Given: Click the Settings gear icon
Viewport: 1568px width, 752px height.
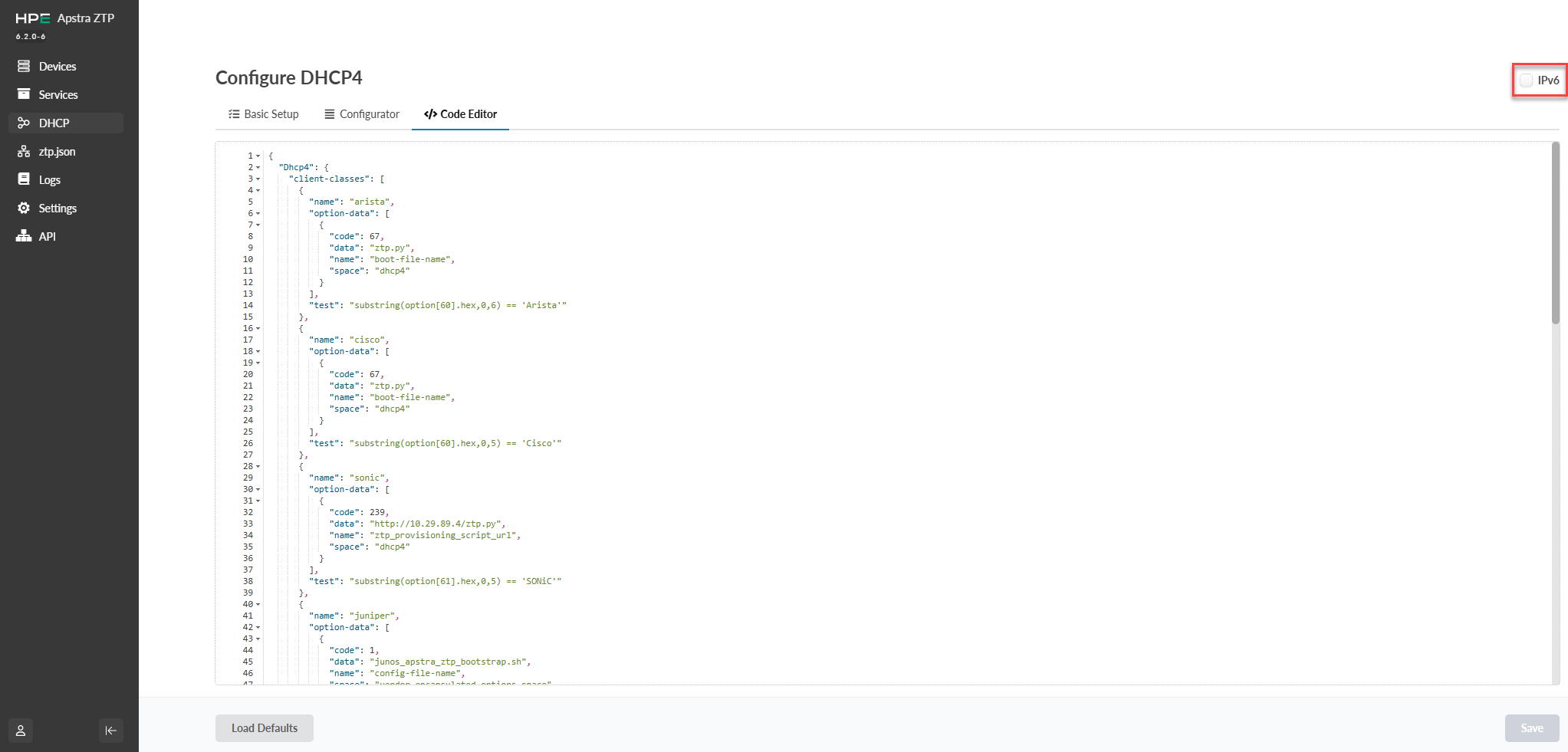Looking at the screenshot, I should coord(24,208).
